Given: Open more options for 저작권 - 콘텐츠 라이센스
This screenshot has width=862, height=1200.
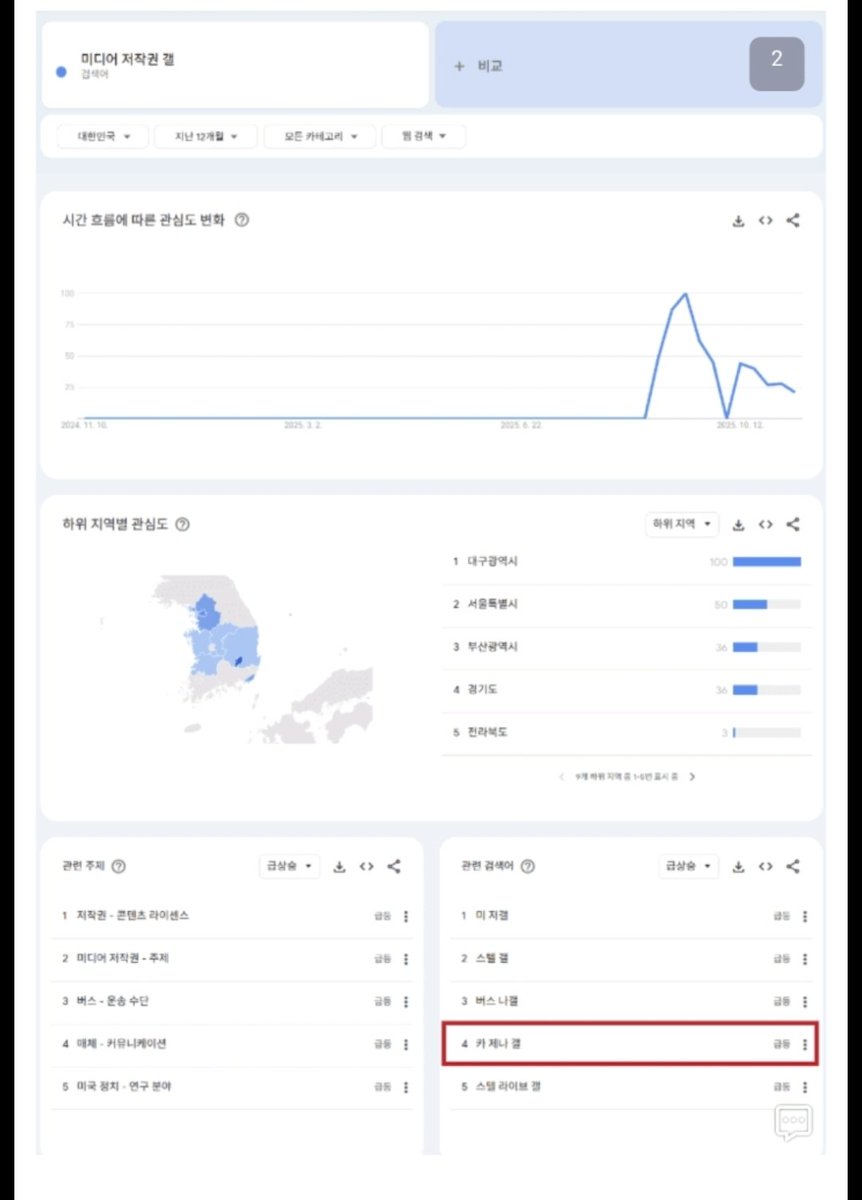Looking at the screenshot, I should pos(405,916).
